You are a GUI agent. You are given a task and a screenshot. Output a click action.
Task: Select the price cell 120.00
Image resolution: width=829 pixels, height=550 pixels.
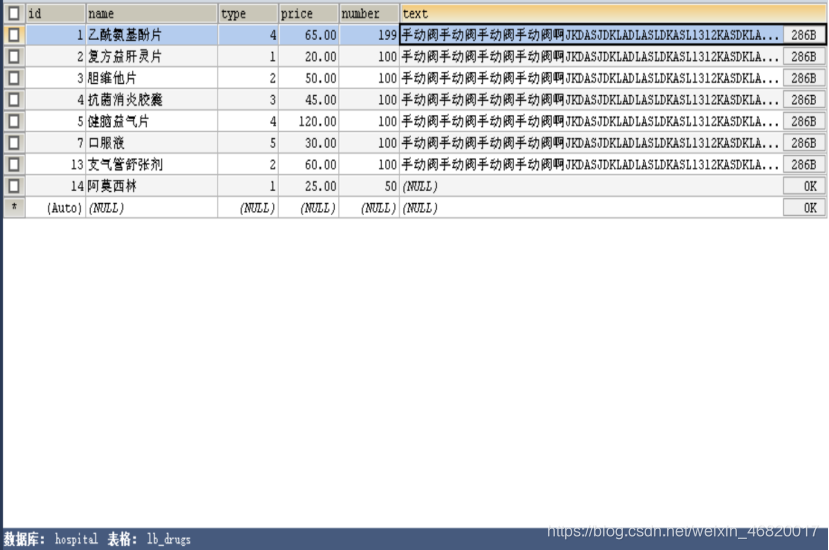click(x=308, y=121)
